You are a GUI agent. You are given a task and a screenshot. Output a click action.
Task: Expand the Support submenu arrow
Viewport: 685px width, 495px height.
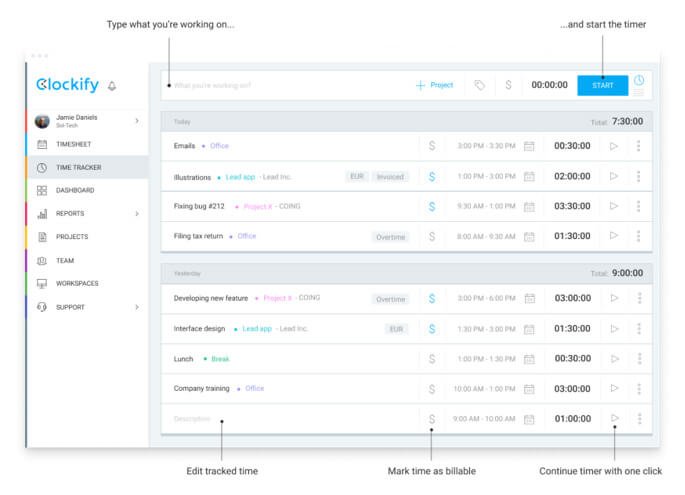tap(137, 307)
